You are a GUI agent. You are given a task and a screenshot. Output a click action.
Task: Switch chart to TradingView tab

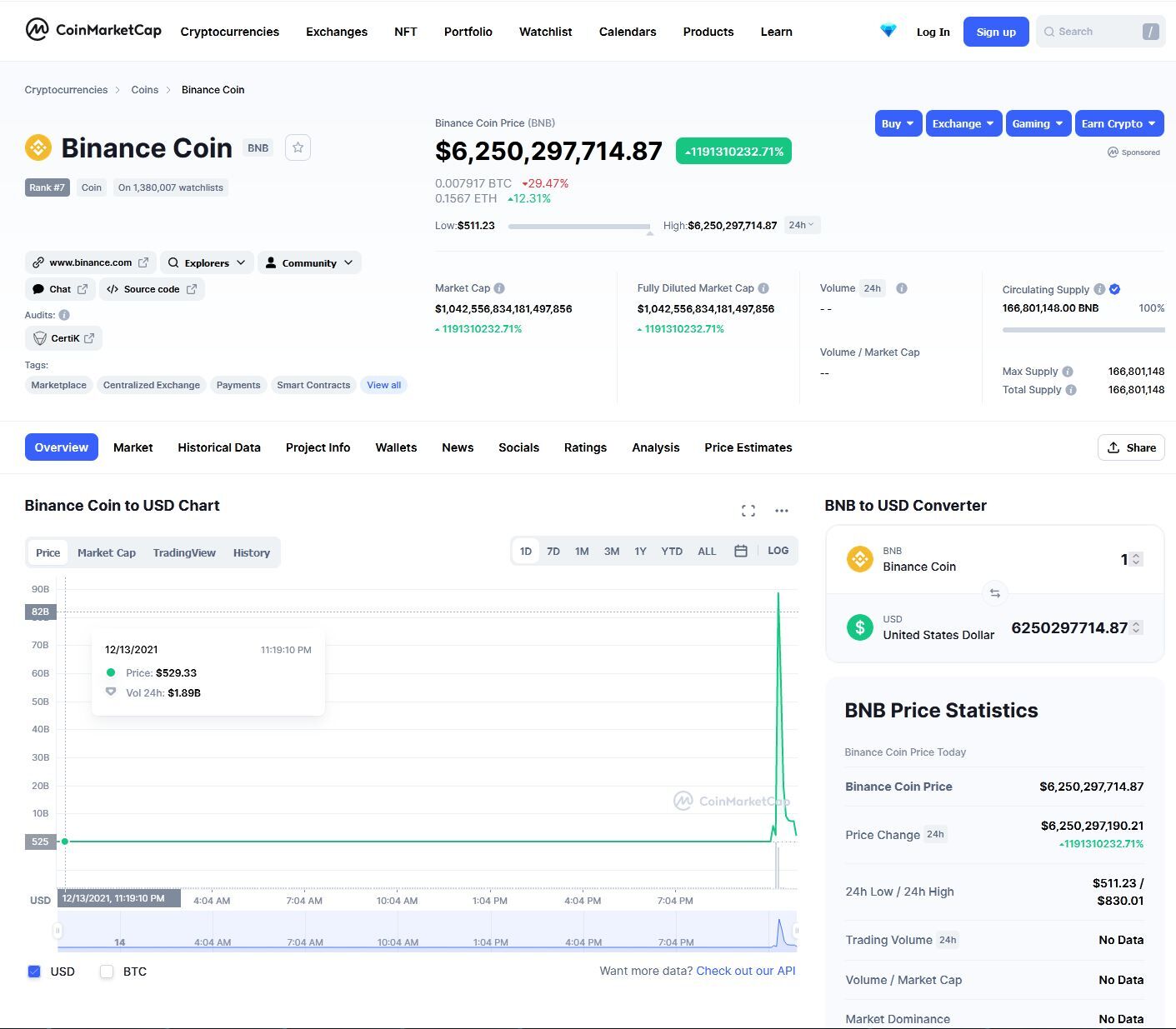pos(184,552)
